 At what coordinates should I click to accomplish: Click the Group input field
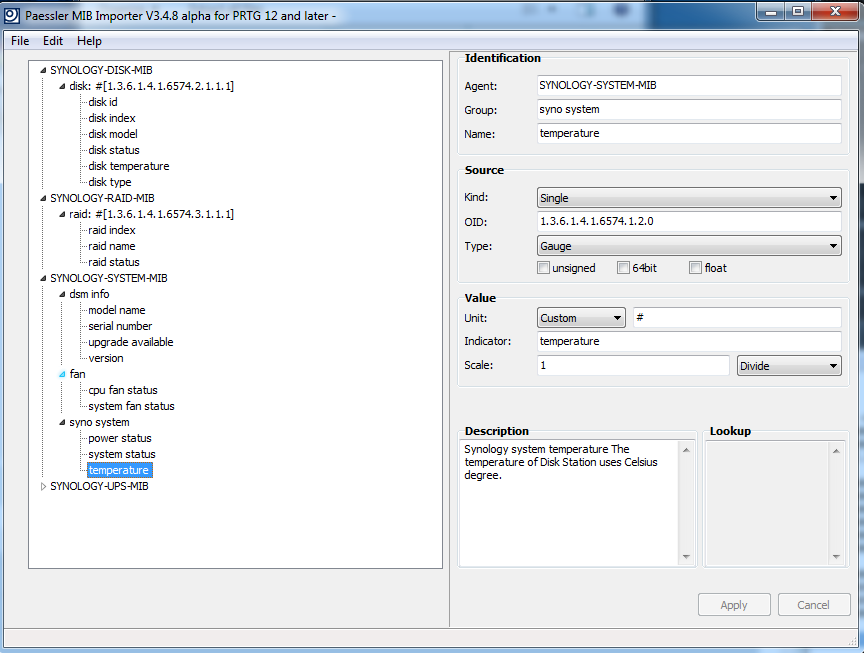pos(689,109)
